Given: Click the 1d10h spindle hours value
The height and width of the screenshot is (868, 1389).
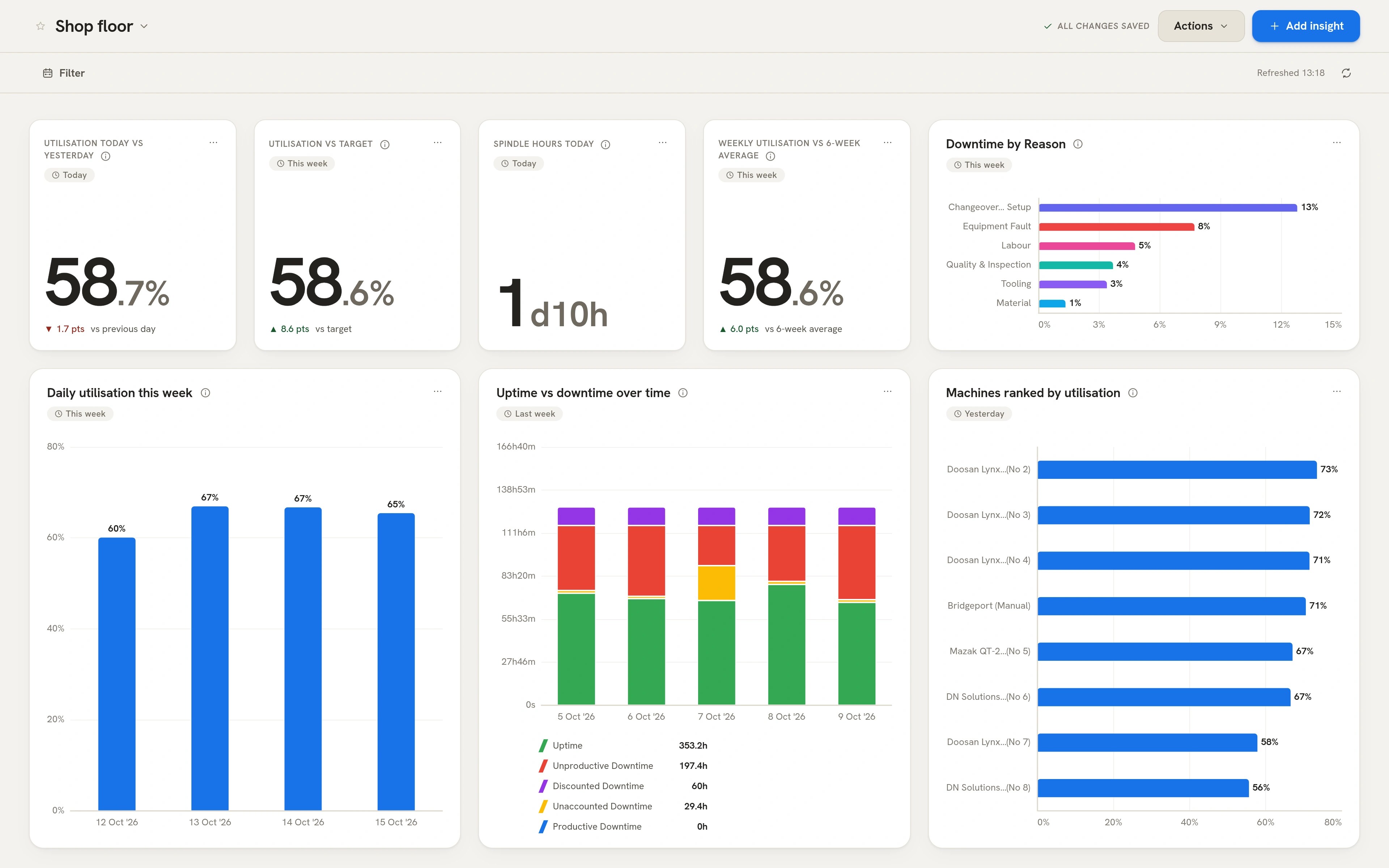Looking at the screenshot, I should (x=553, y=303).
